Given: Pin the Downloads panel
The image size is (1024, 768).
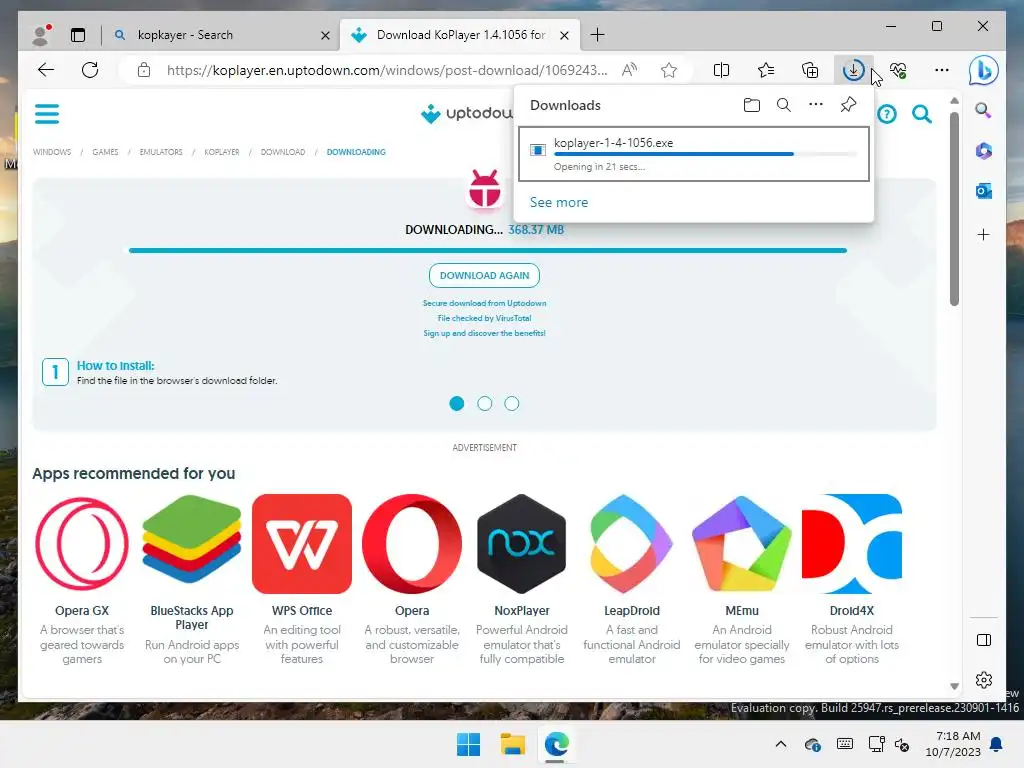Looking at the screenshot, I should coord(848,104).
